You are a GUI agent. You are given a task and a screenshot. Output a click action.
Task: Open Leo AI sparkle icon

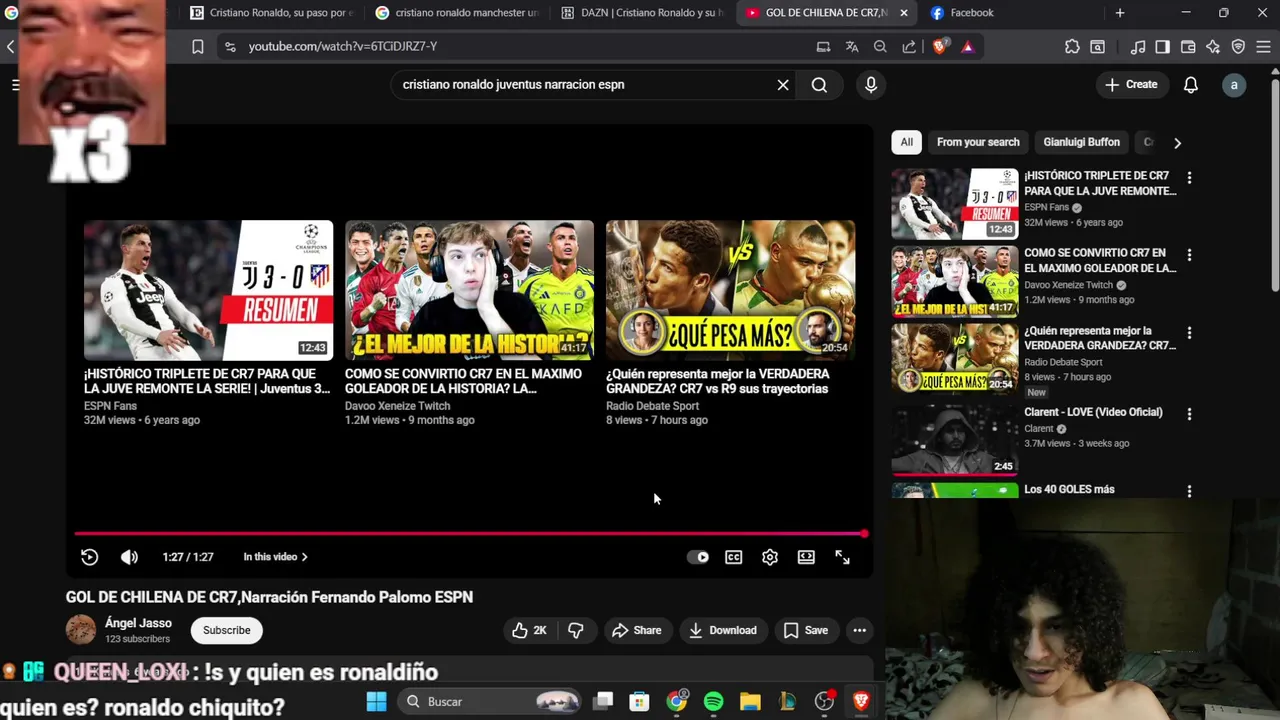pos(1213,46)
